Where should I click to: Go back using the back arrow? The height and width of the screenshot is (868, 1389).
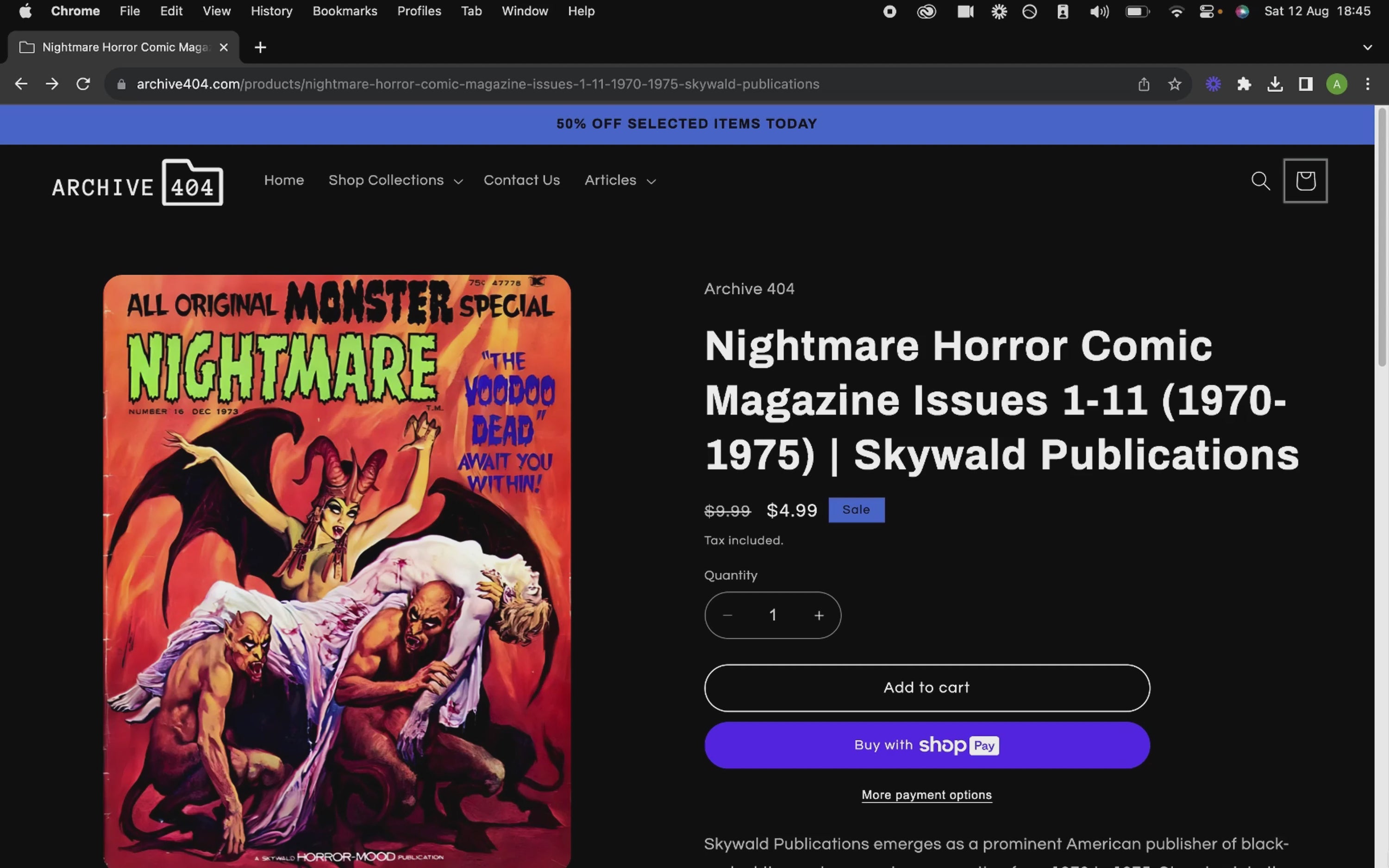tap(21, 84)
